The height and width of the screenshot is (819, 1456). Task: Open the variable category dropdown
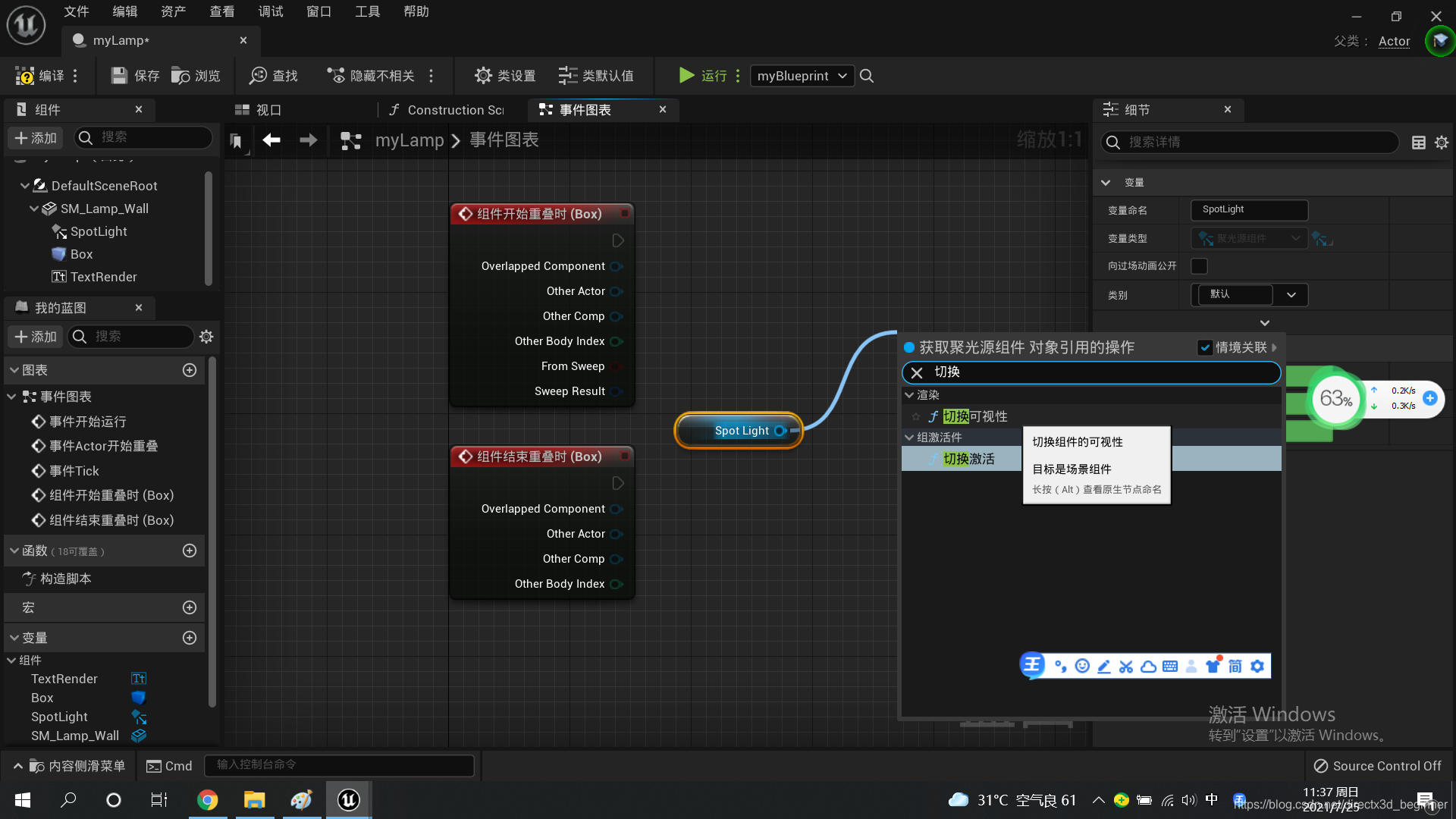1291,295
